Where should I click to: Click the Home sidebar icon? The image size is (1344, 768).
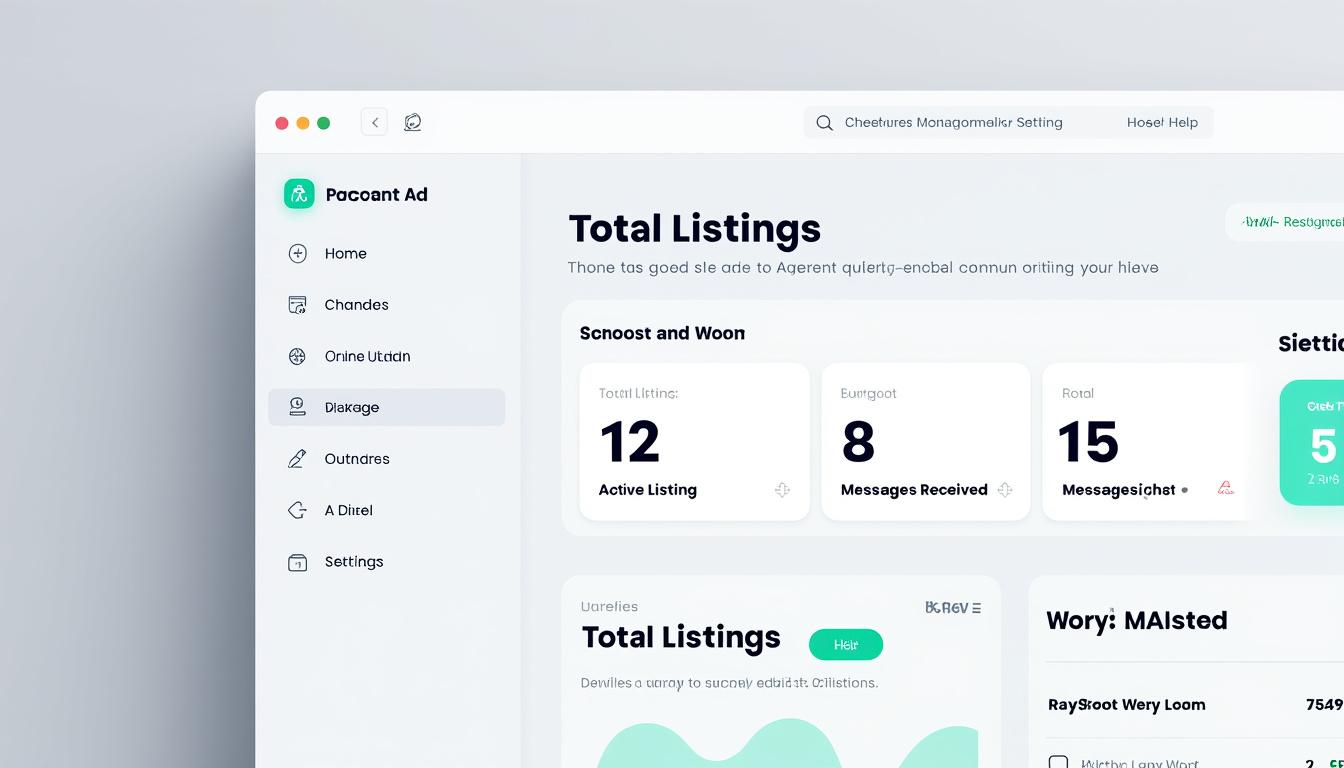point(297,253)
